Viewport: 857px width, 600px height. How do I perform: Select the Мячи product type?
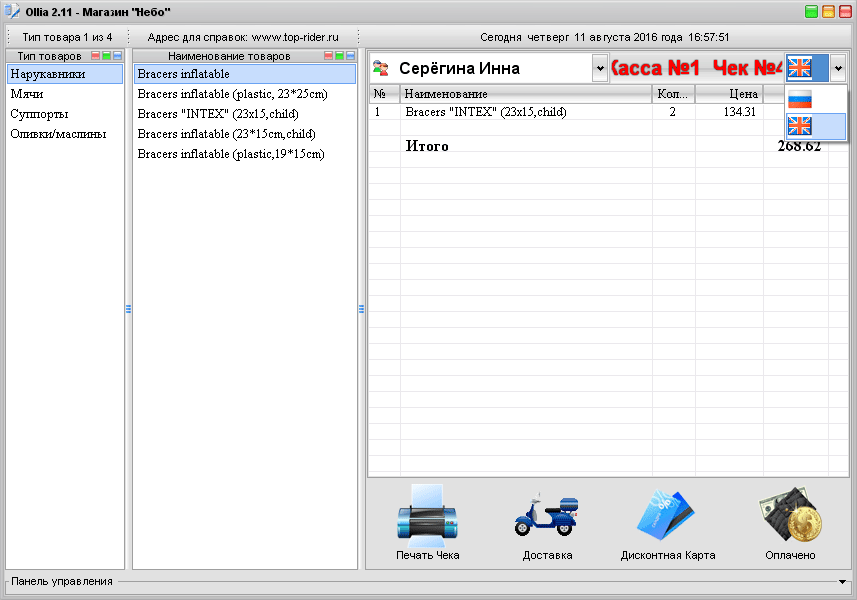tap(65, 94)
